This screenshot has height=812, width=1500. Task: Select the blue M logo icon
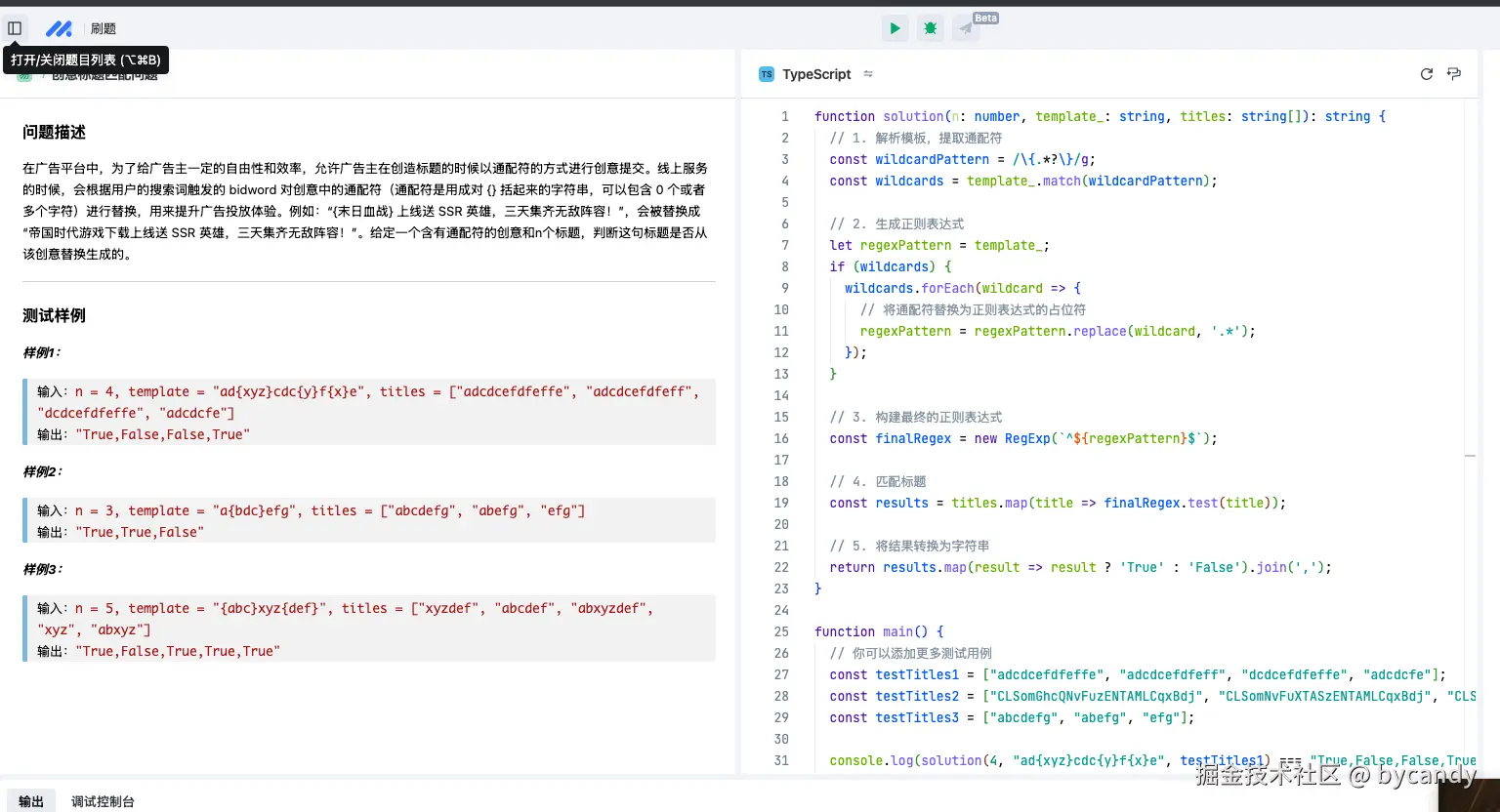pos(60,27)
